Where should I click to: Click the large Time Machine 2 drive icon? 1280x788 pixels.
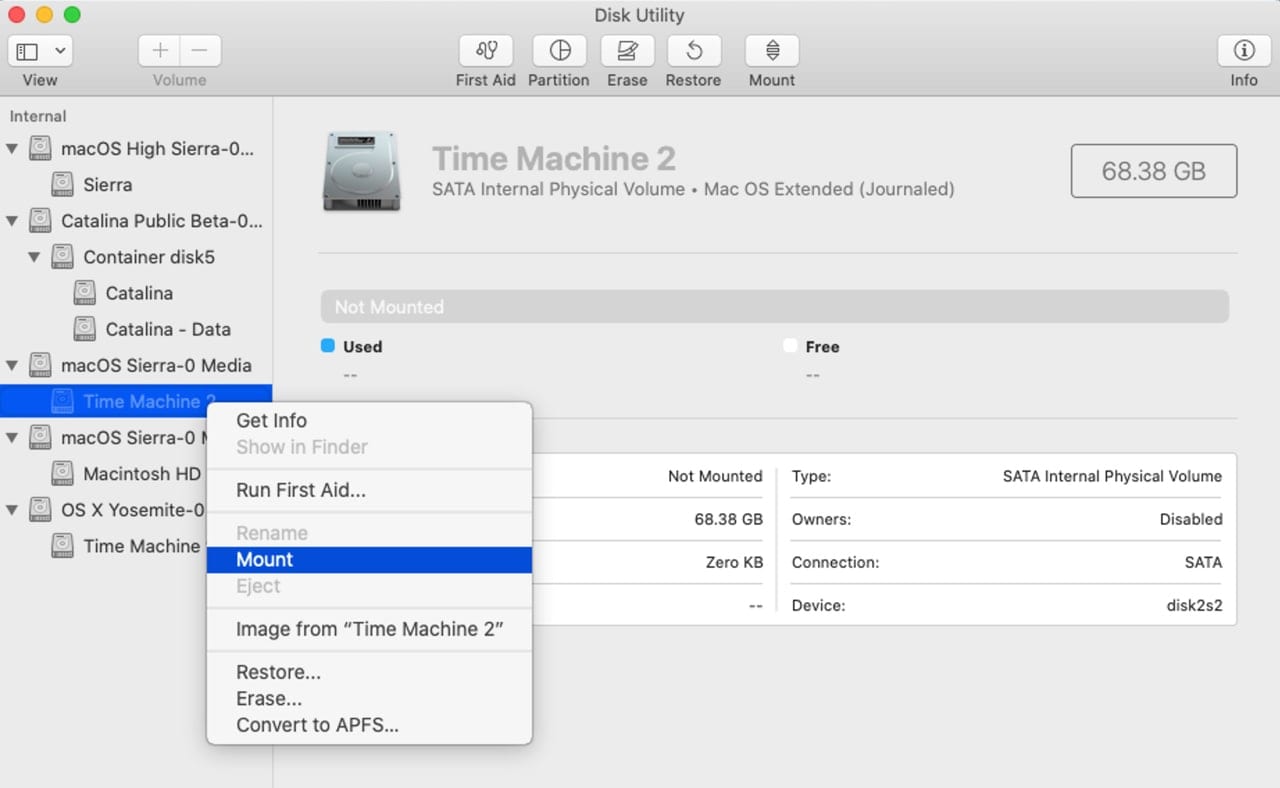pos(361,172)
